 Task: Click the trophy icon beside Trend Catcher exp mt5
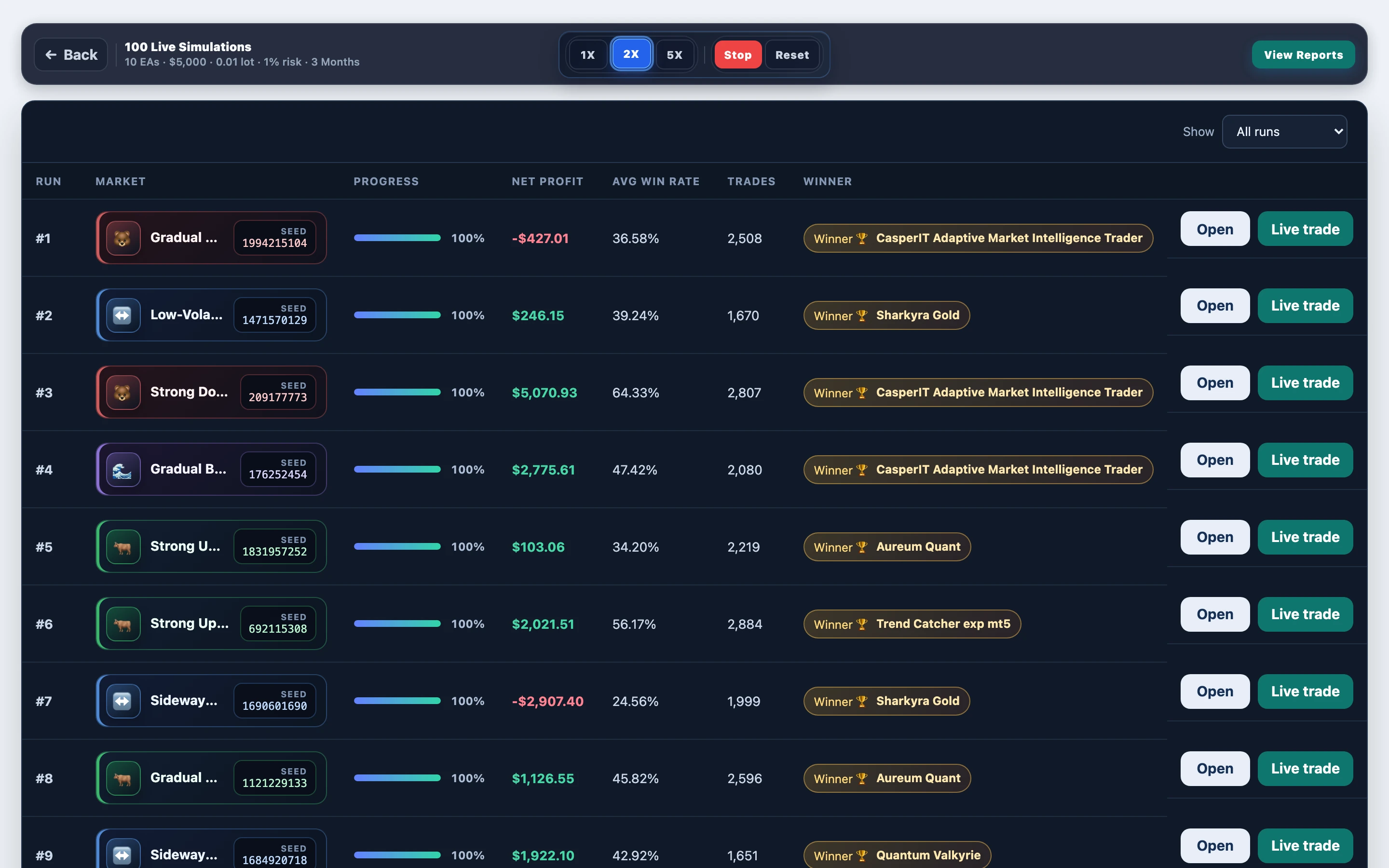861,624
